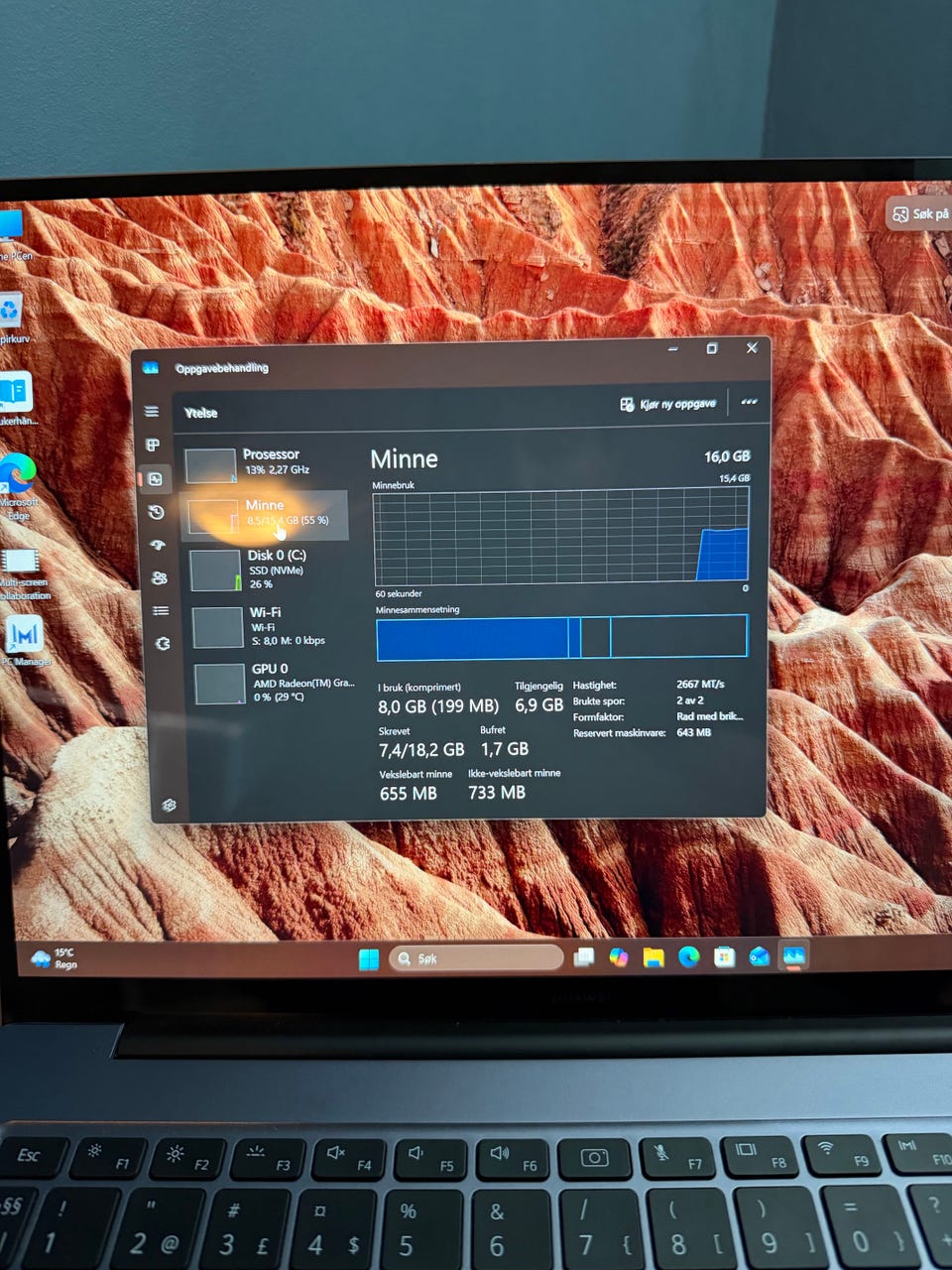Click the GPU 0 mini graph thumbnail

coord(220,684)
